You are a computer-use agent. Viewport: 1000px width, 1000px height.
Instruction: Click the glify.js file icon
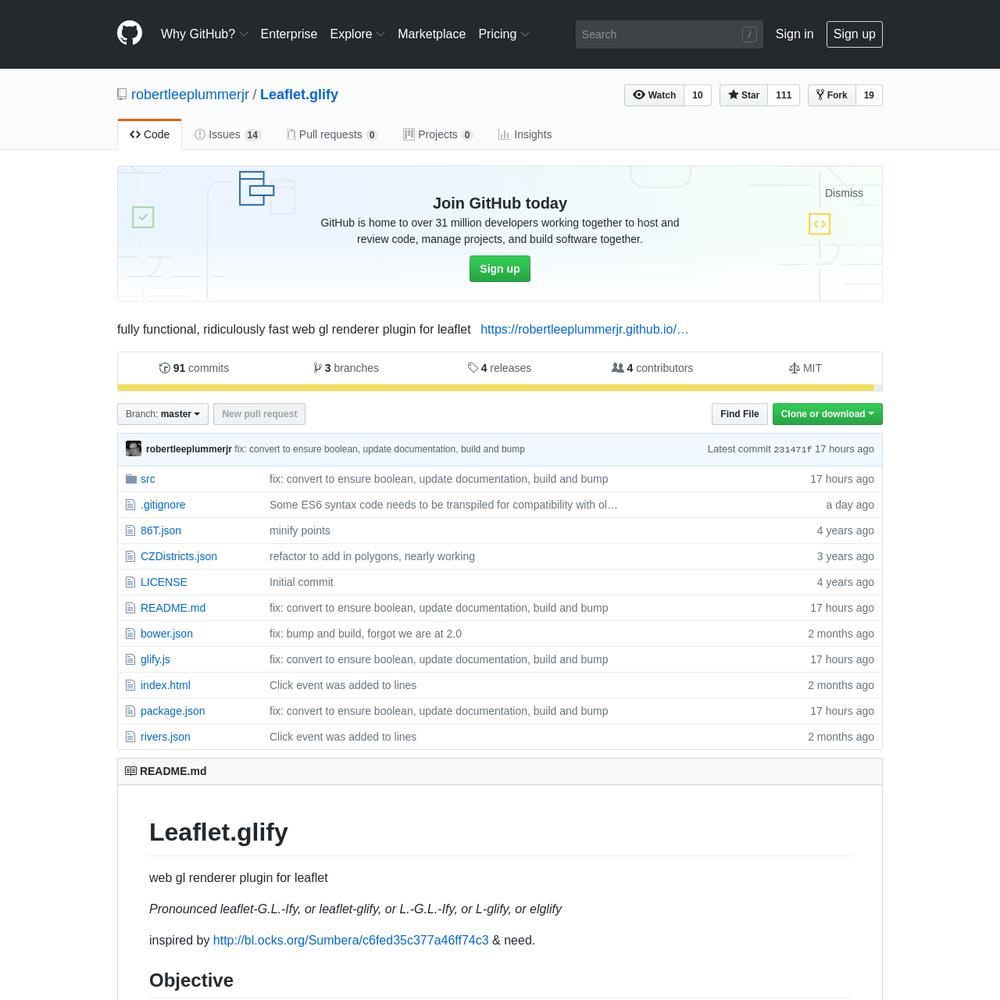click(130, 659)
